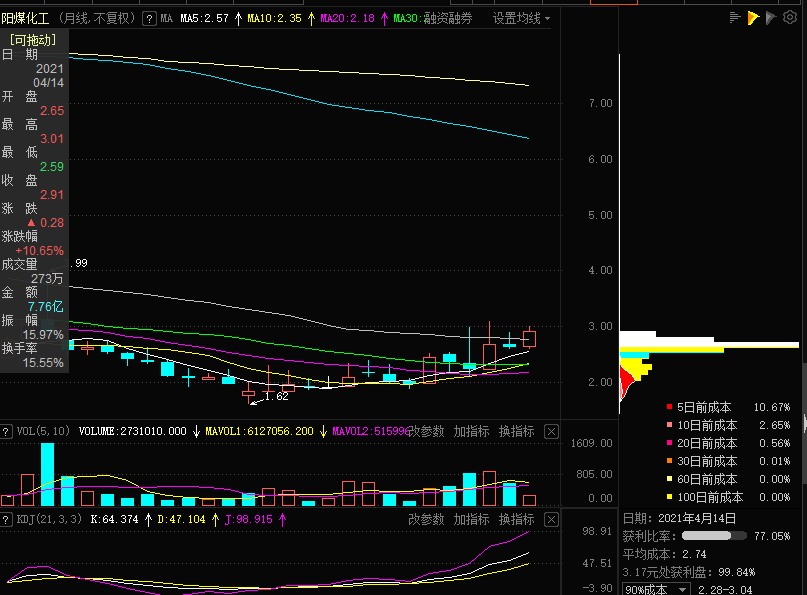This screenshot has height=595, width=807.
Task: Click the red 5日前成本 color swatch
Action: pos(669,407)
